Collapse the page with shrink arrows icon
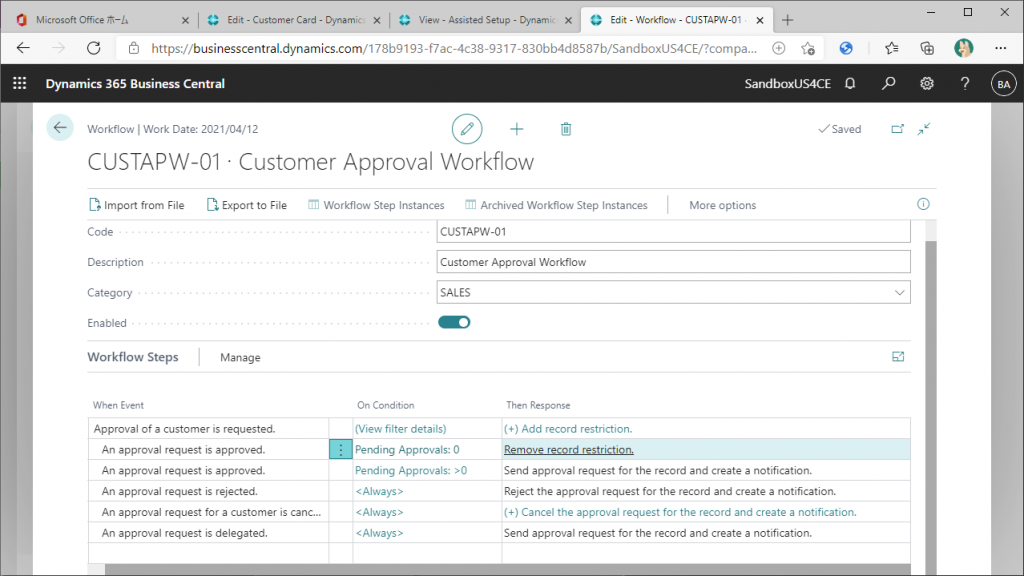 pyautogui.click(x=923, y=129)
